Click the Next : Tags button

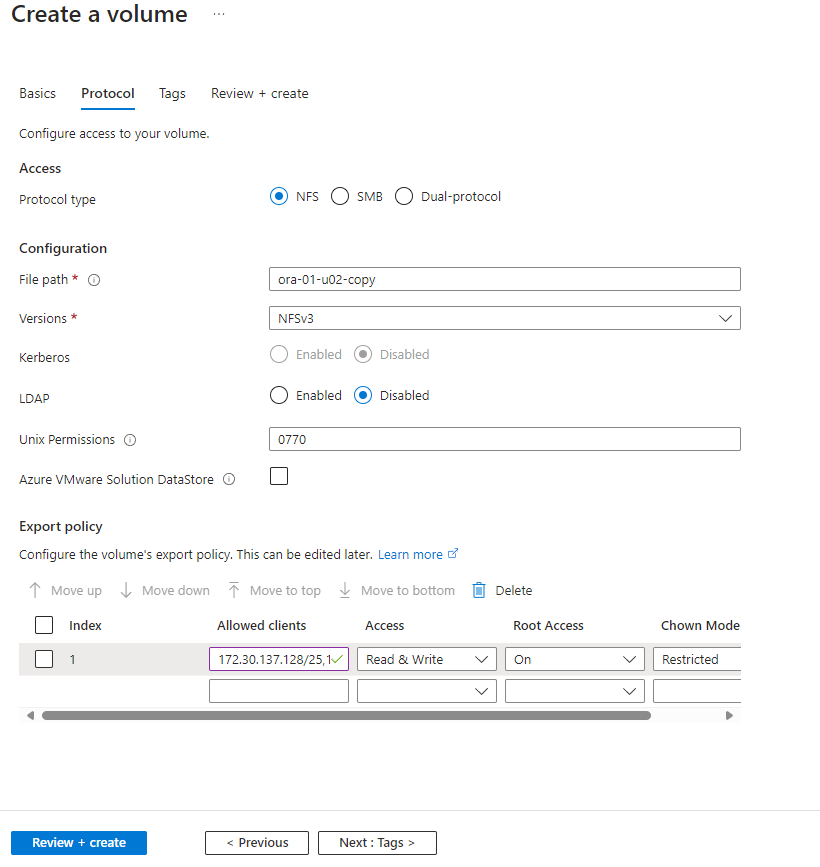click(377, 842)
